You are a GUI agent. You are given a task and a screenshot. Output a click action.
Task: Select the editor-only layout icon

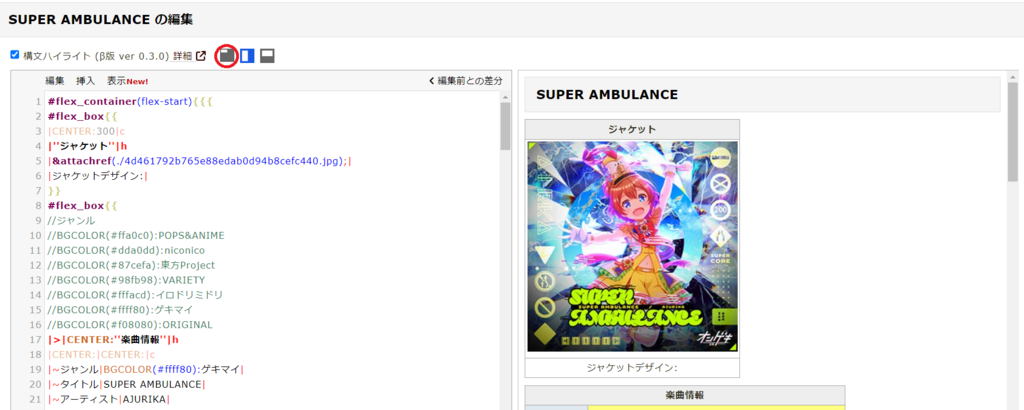[x=226, y=56]
